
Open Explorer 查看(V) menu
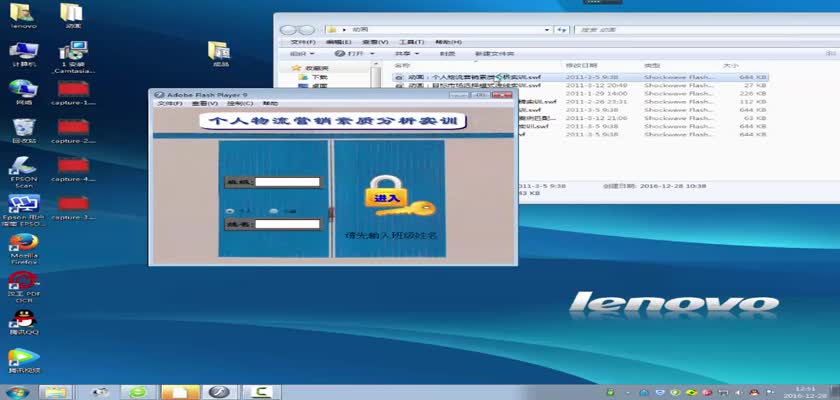click(375, 42)
